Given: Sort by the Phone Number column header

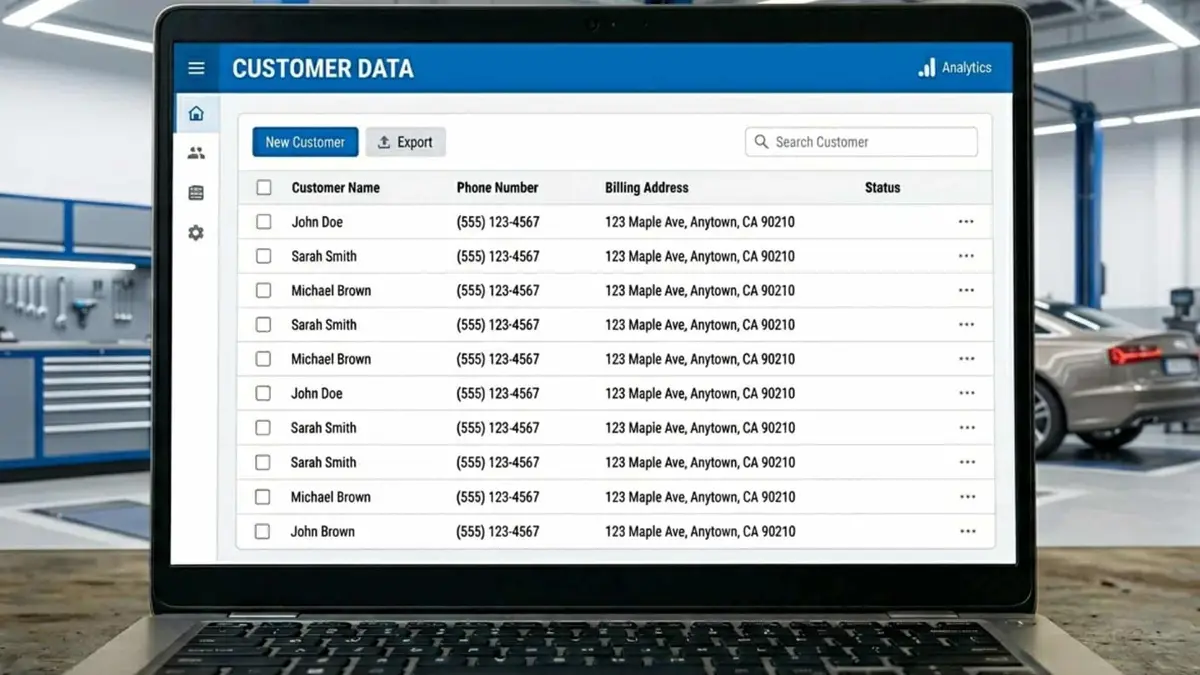Looking at the screenshot, I should [497, 187].
